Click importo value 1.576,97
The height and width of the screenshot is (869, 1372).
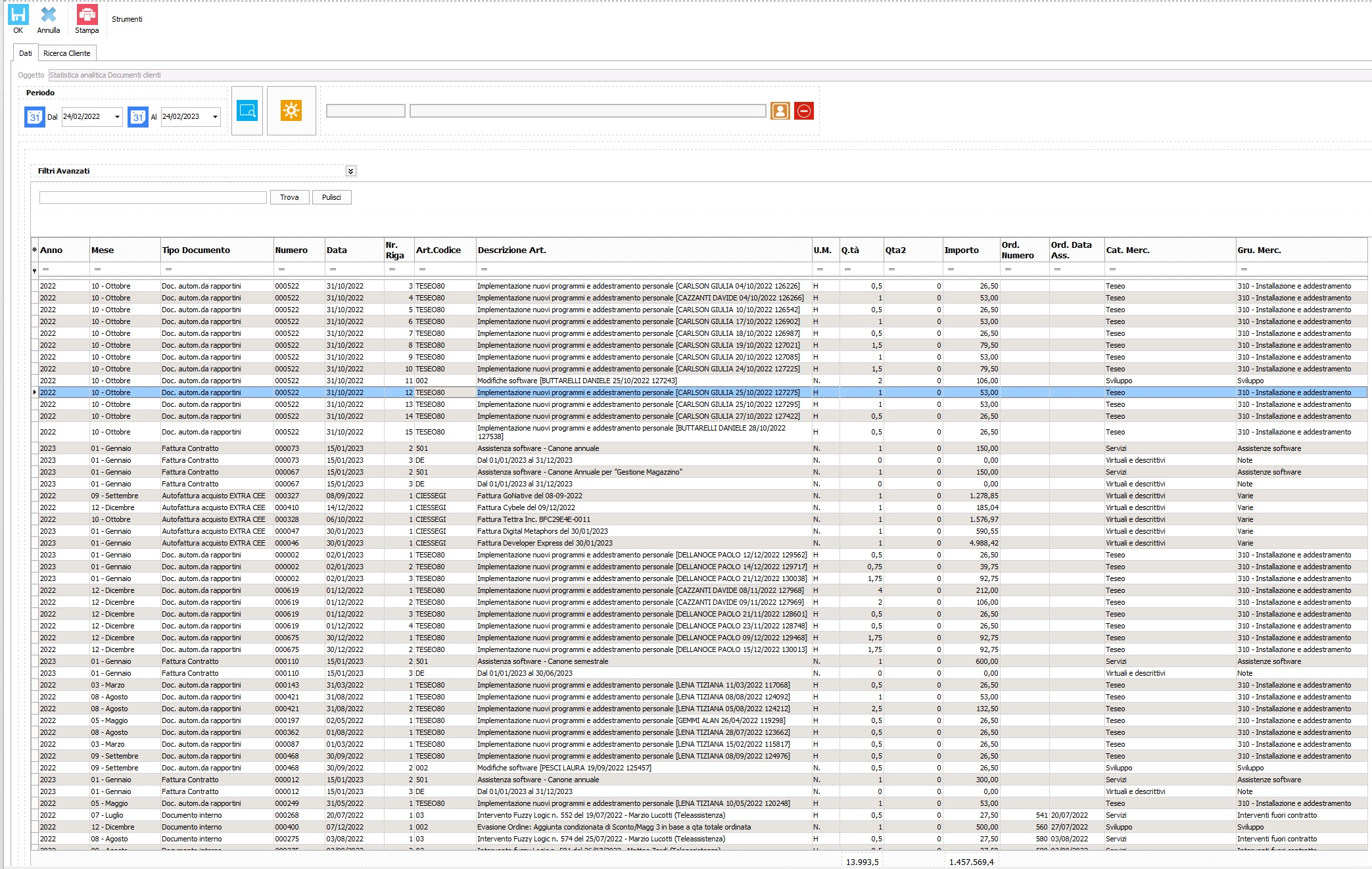click(x=983, y=519)
